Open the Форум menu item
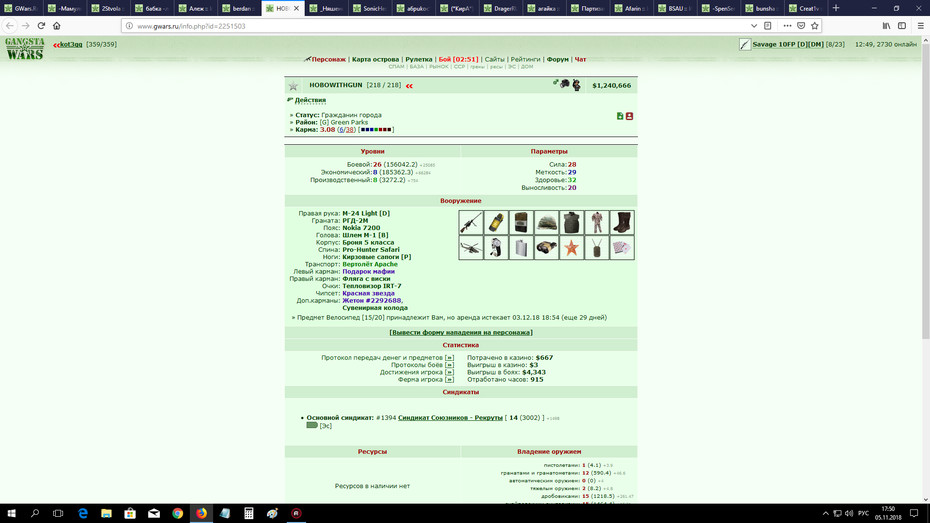 [558, 59]
